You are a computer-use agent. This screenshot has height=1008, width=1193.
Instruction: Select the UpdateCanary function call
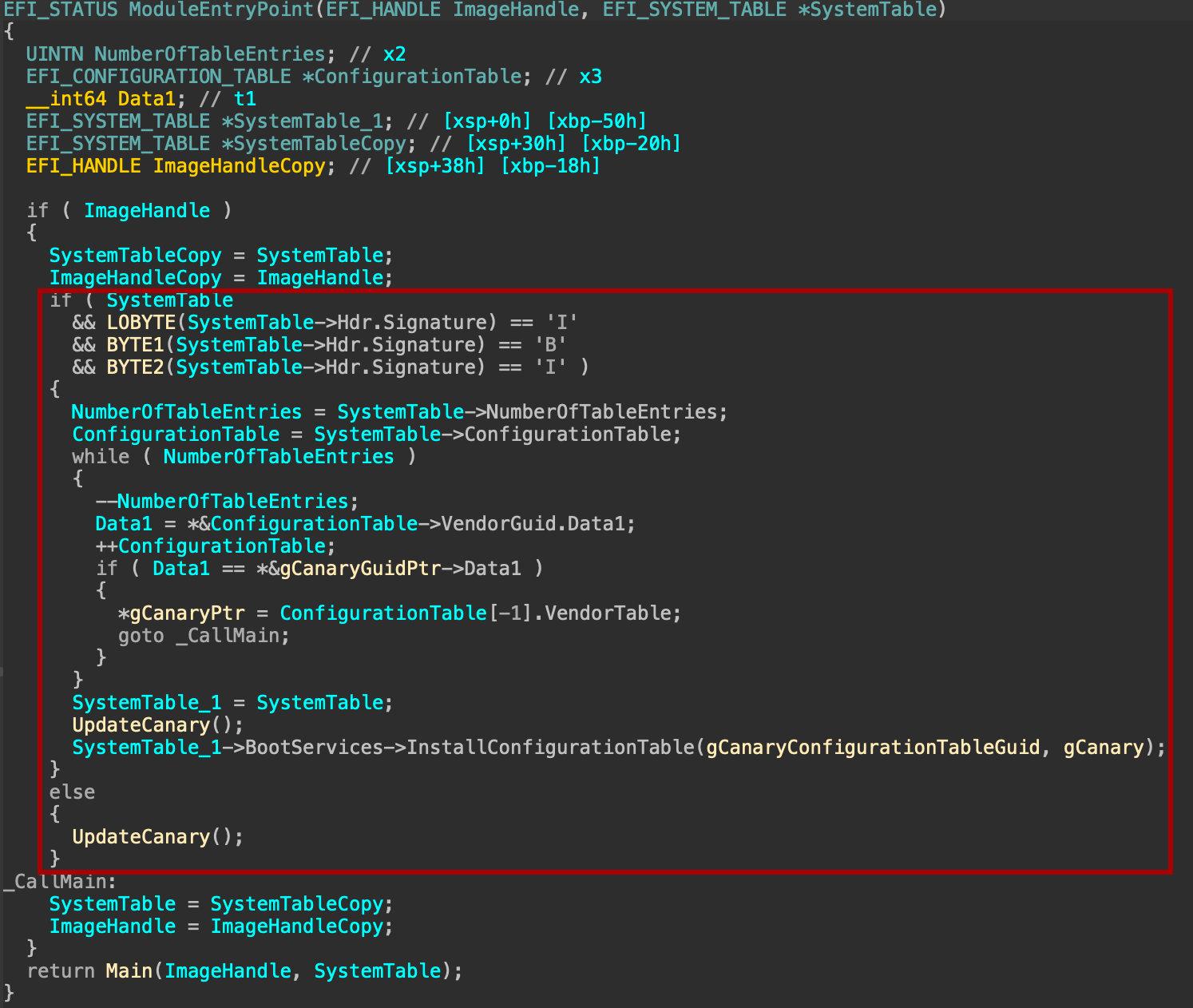(141, 724)
